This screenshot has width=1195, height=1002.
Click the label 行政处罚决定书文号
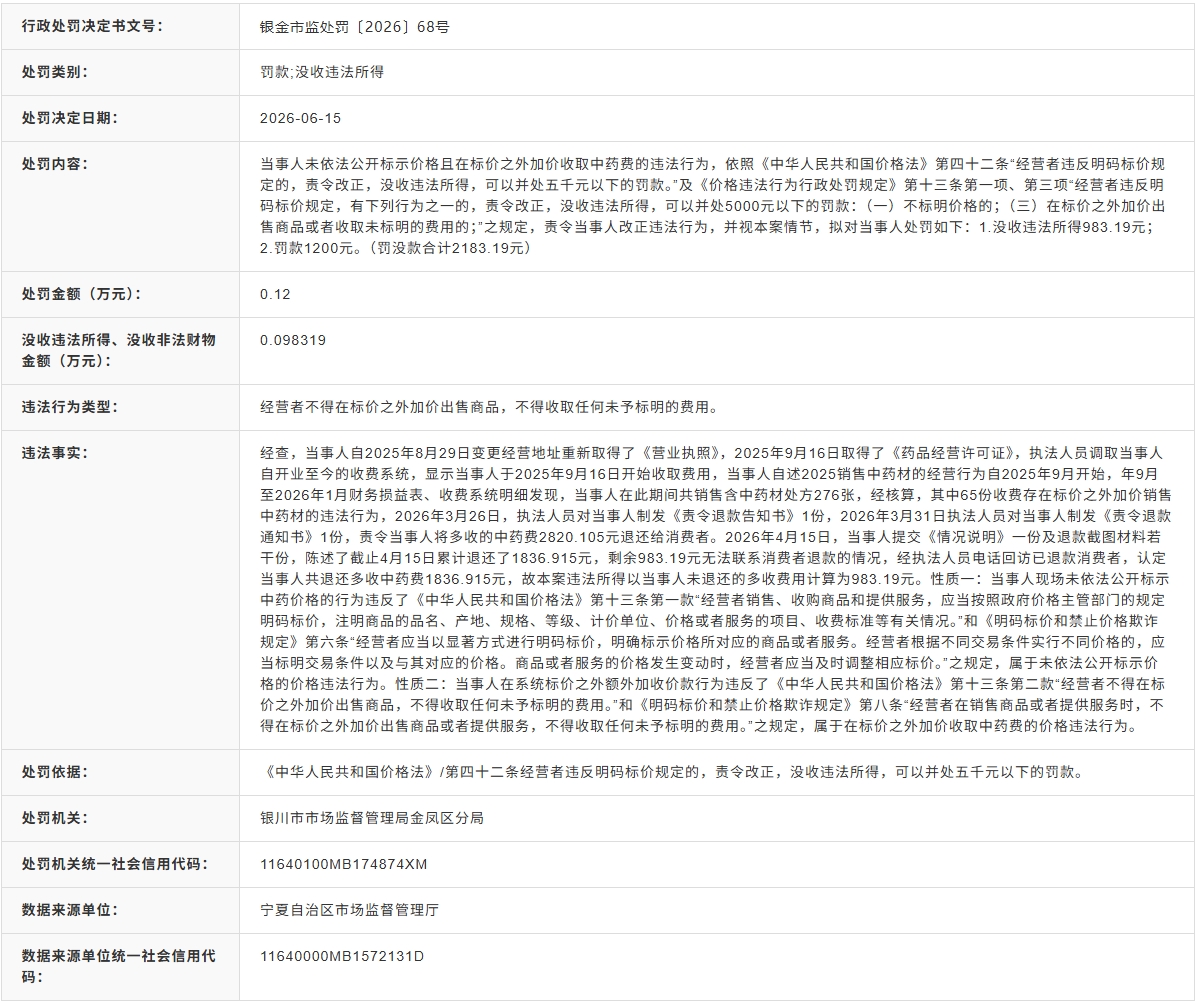(92, 26)
